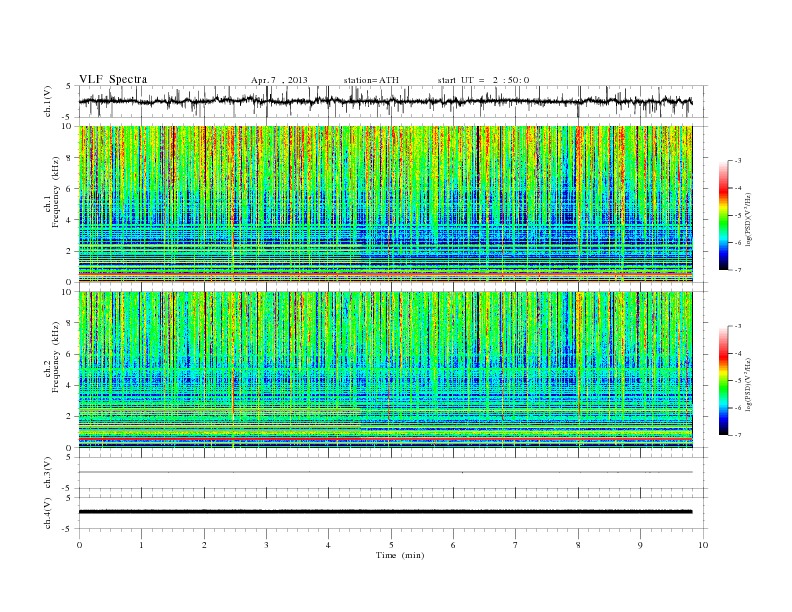Click the "-7" tick on the ch.2 colorbar
This screenshot has width=792, height=612.
738,435
